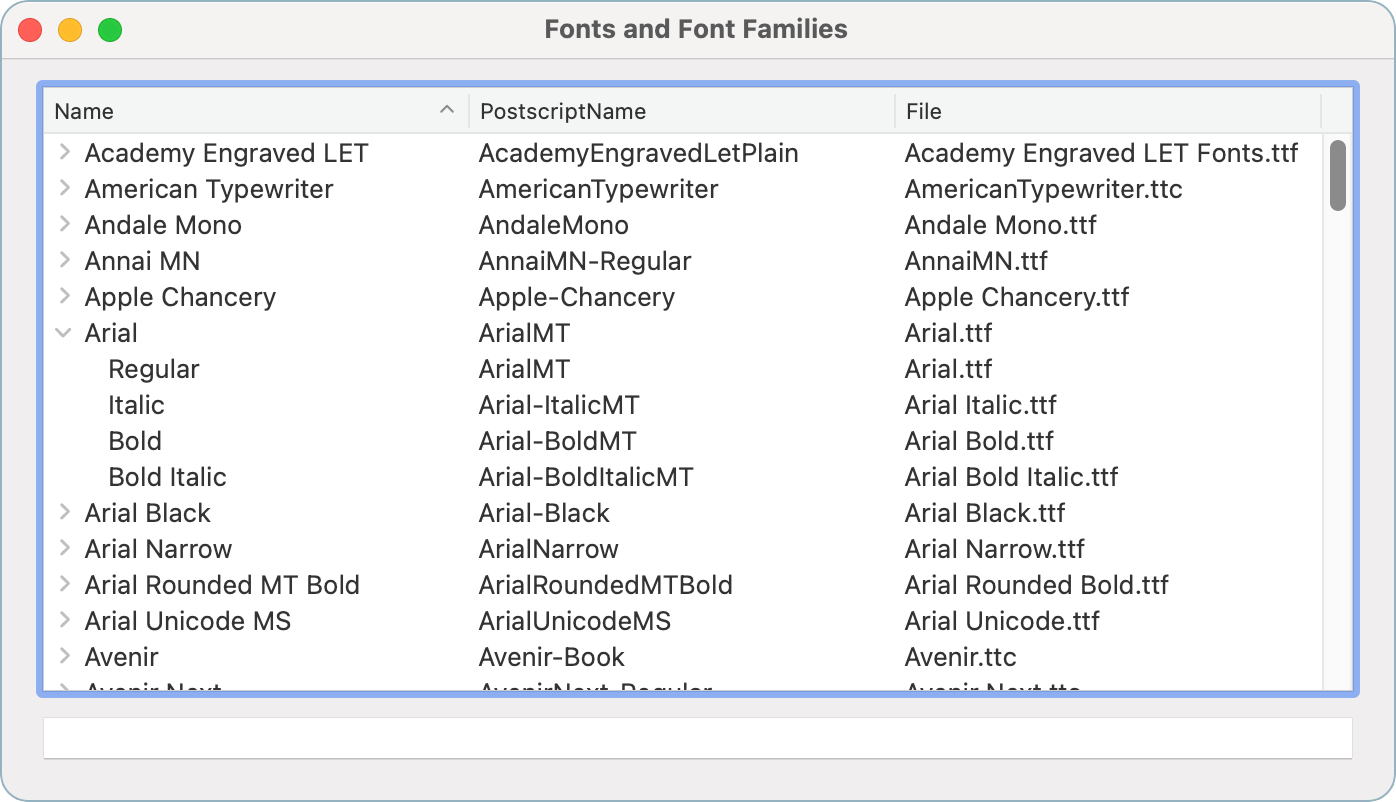
Task: Expand the Arial Unicode MS family
Action: (64, 621)
